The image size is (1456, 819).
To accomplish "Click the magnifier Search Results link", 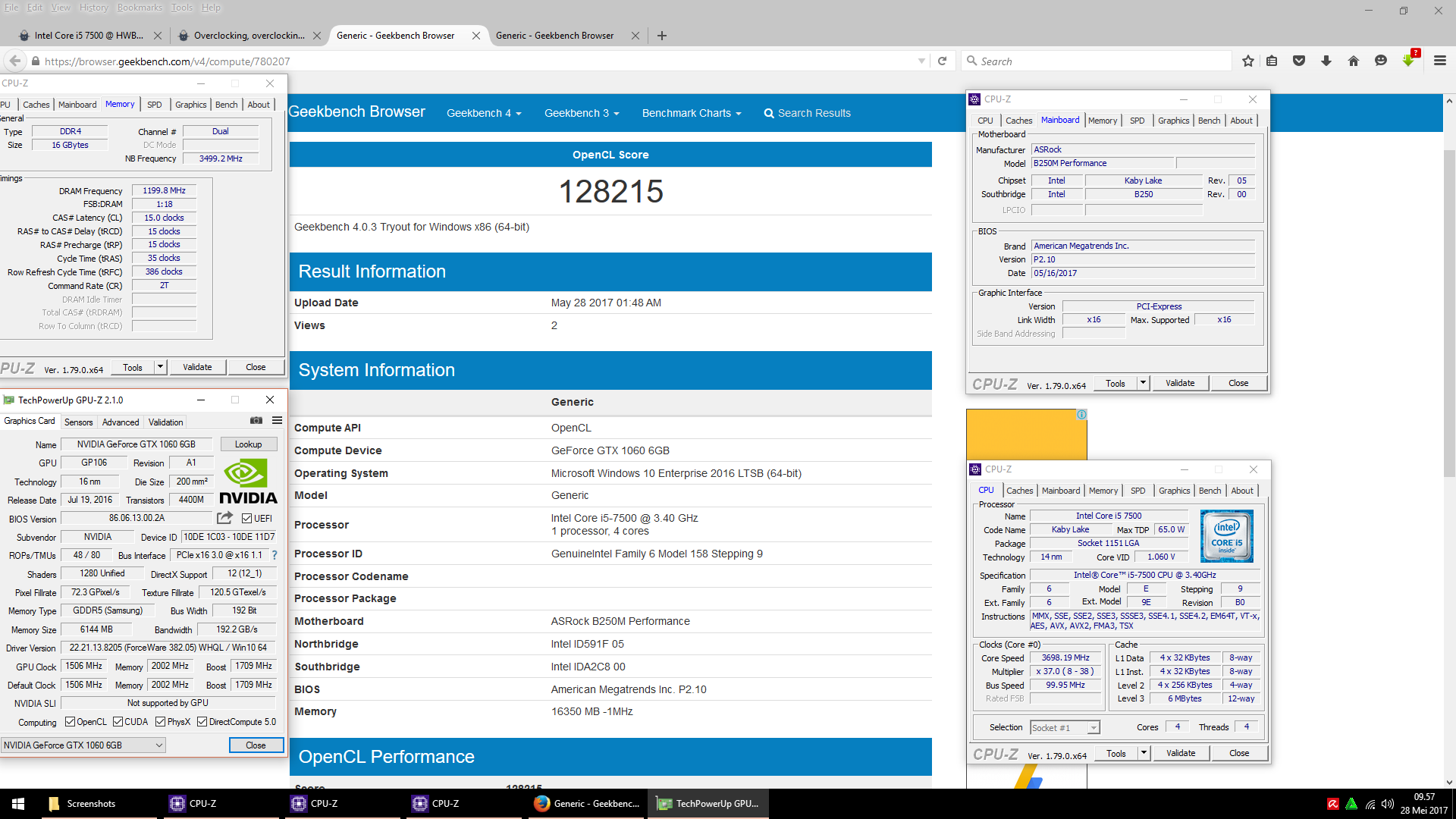I will [x=807, y=113].
